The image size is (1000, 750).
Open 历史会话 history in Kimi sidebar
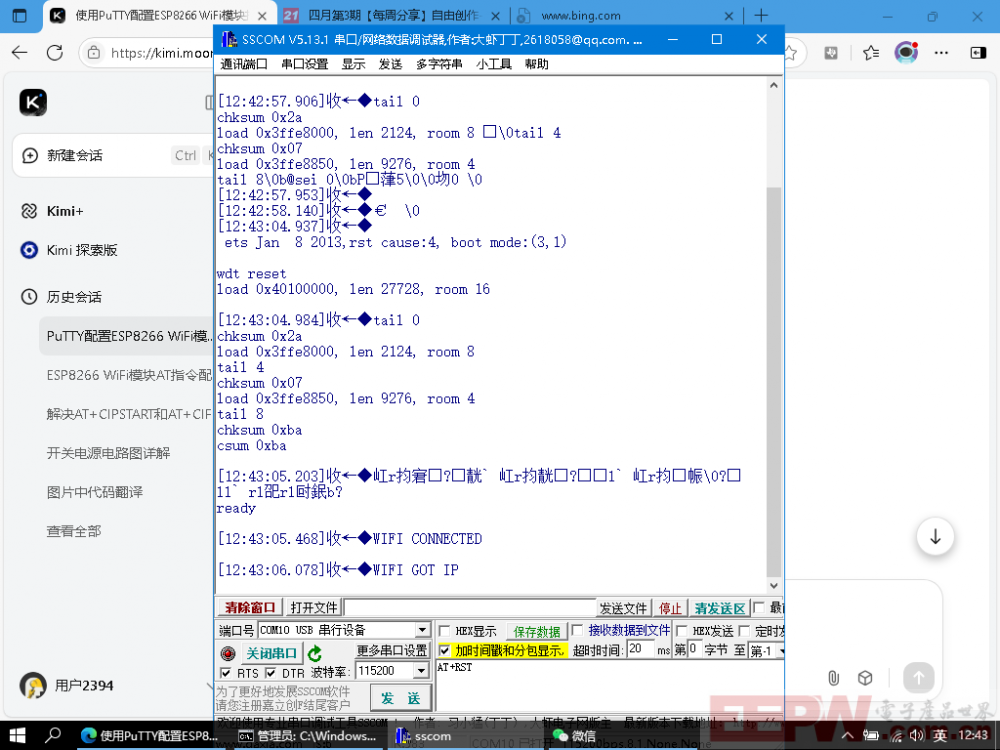click(61, 297)
